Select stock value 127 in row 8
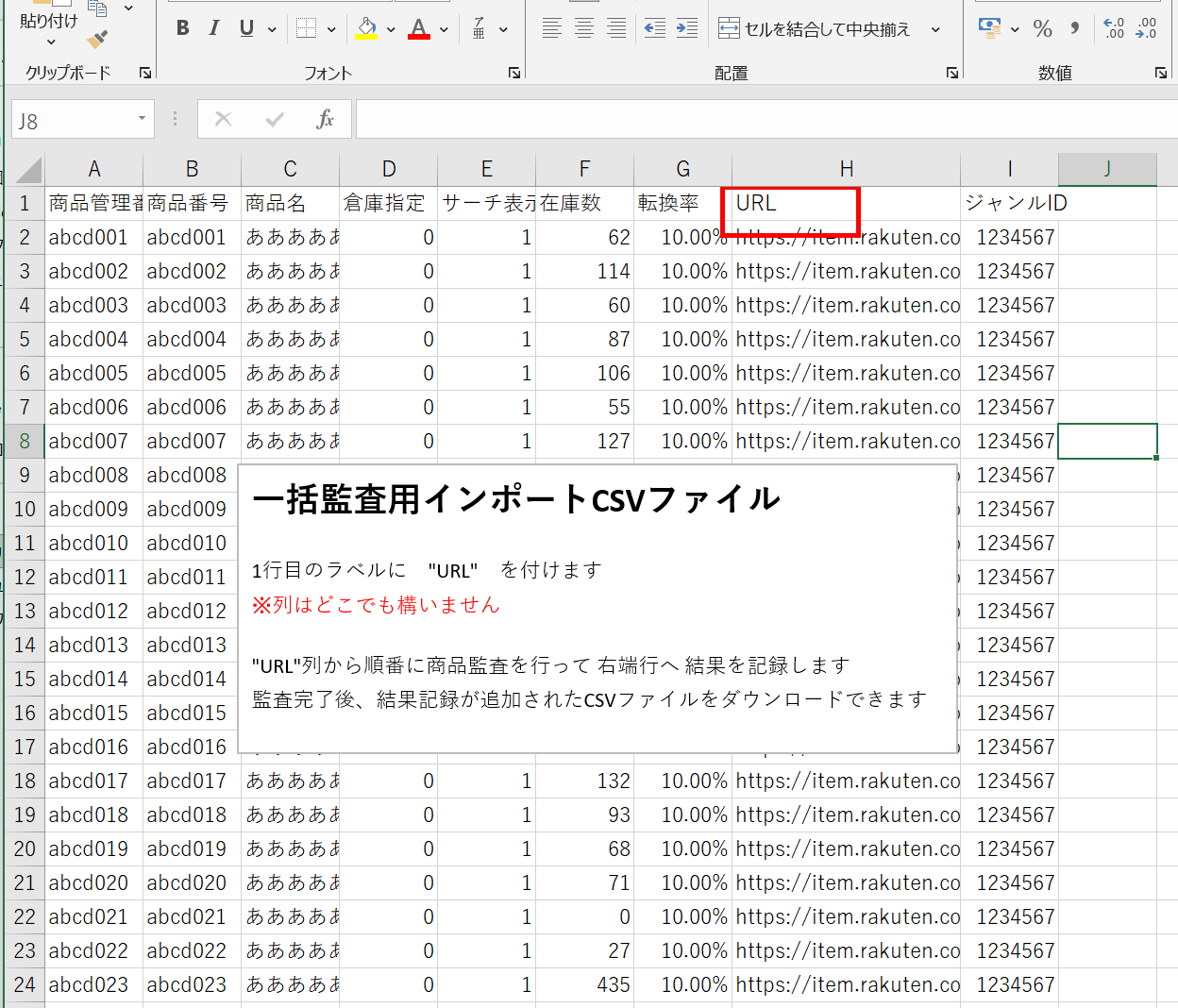 (x=585, y=441)
